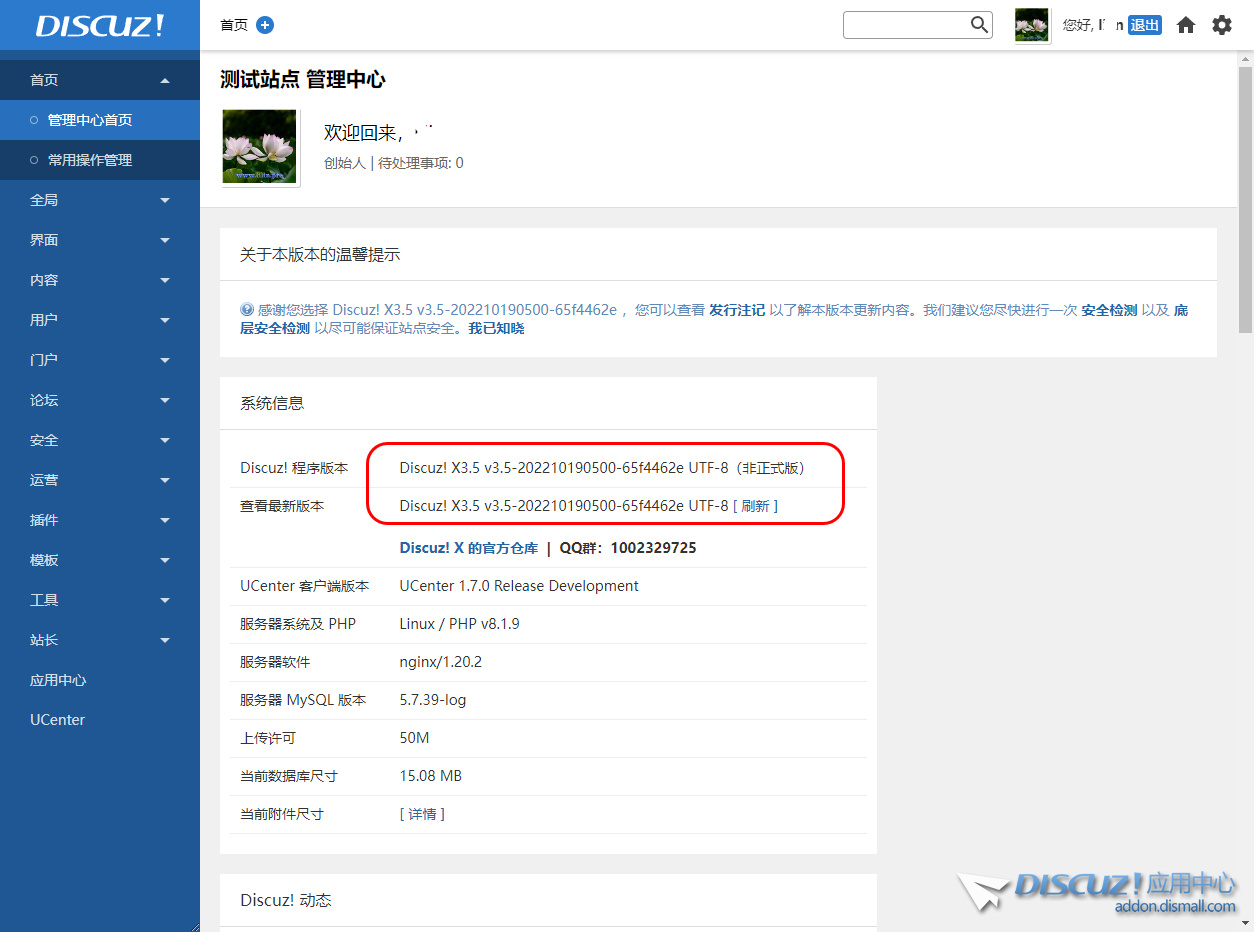This screenshot has width=1254, height=932.
Task: Click the 首页 tab in the top bar
Action: point(234,25)
